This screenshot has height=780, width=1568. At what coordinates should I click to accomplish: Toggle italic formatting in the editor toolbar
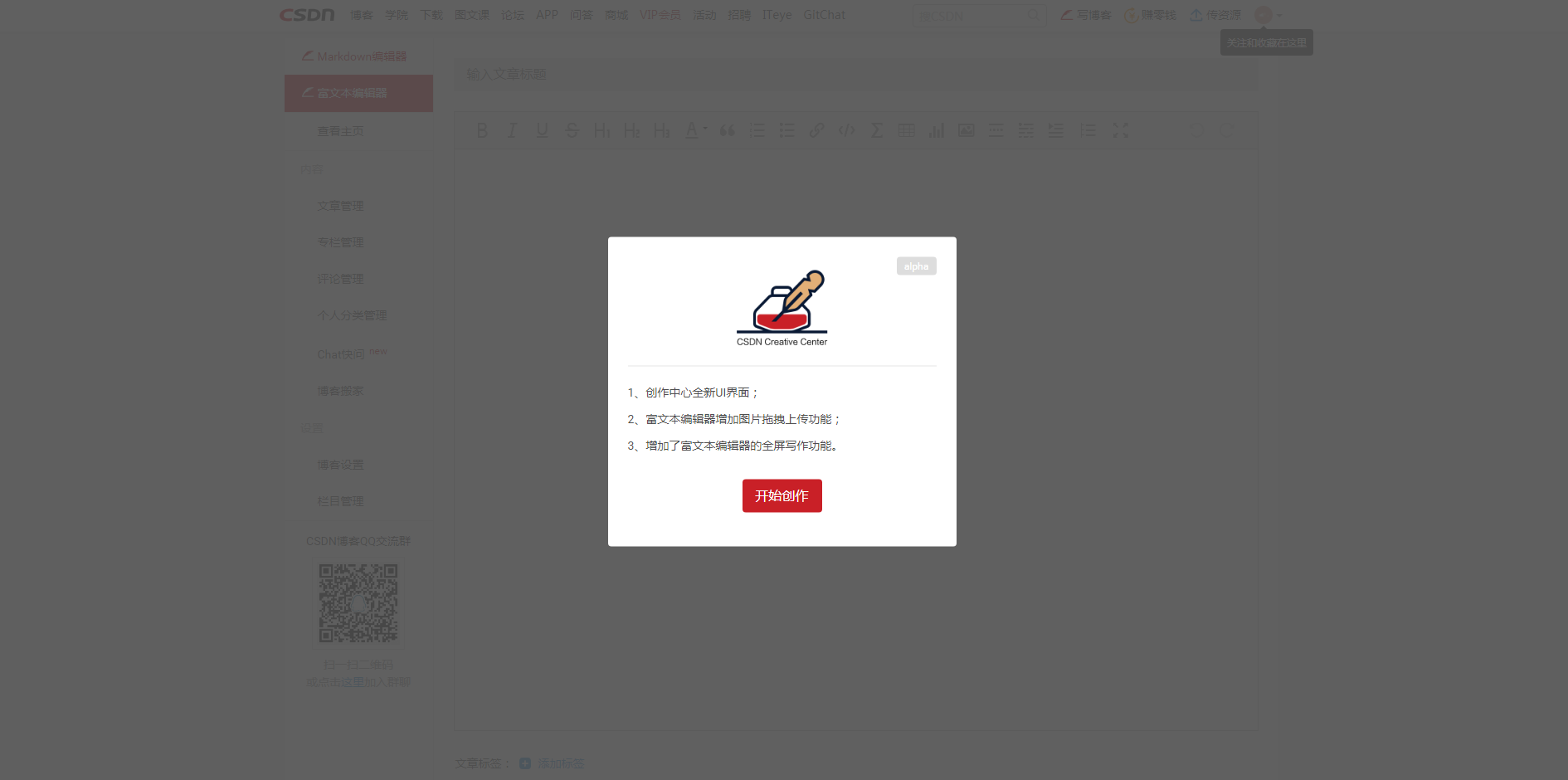click(512, 130)
